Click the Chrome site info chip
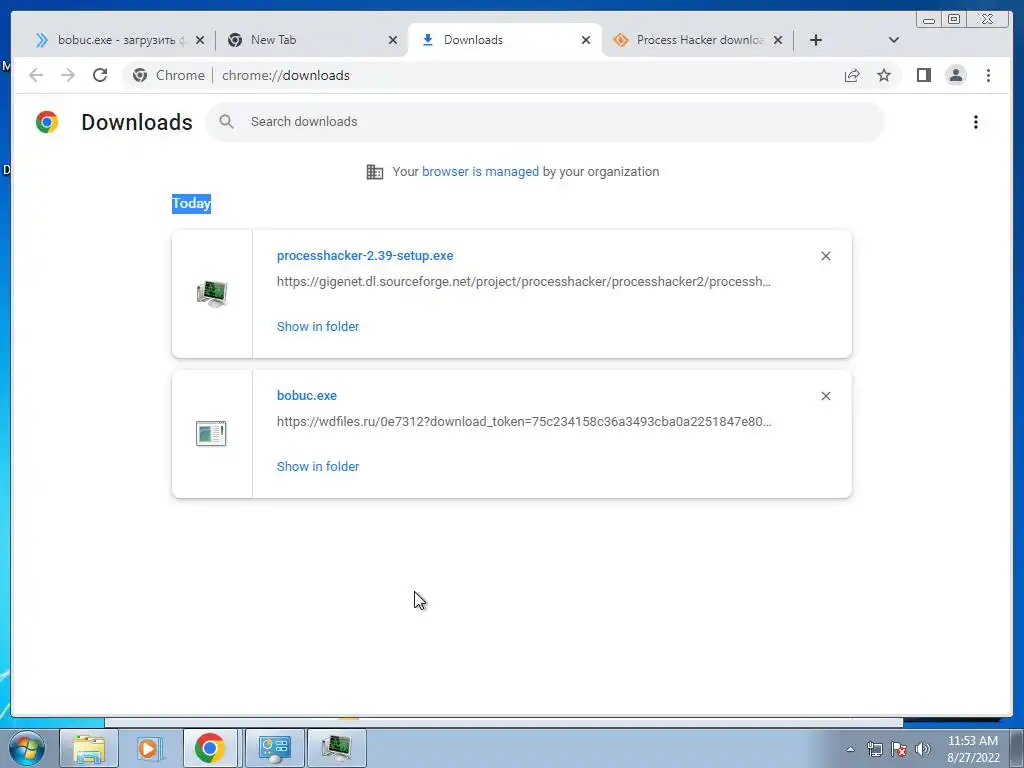Screen dimensions: 1024x768 (x=168, y=75)
